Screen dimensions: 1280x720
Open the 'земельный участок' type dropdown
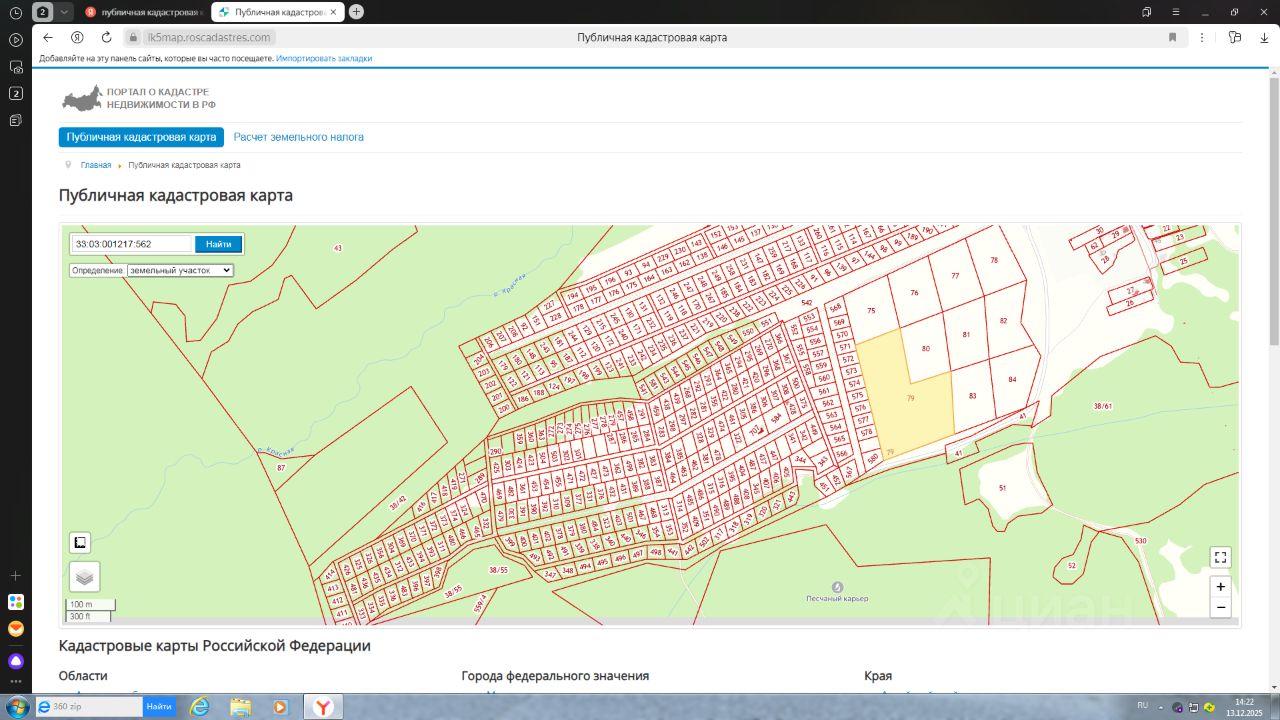point(180,270)
